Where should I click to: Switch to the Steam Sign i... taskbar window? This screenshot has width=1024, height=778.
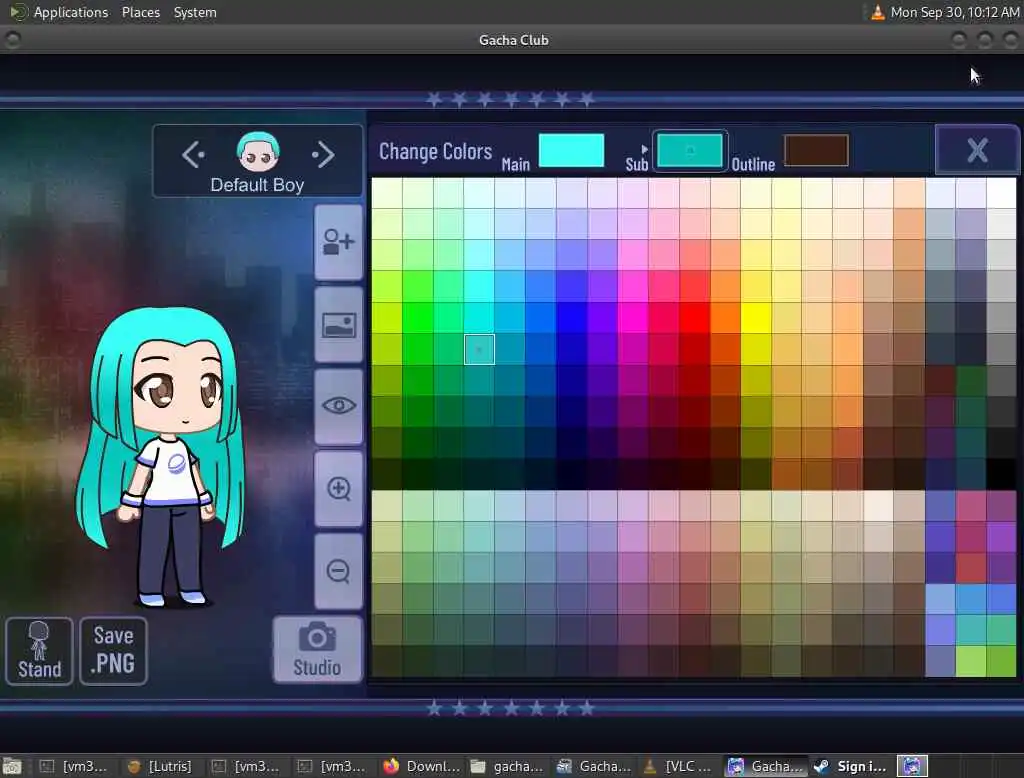(x=852, y=766)
